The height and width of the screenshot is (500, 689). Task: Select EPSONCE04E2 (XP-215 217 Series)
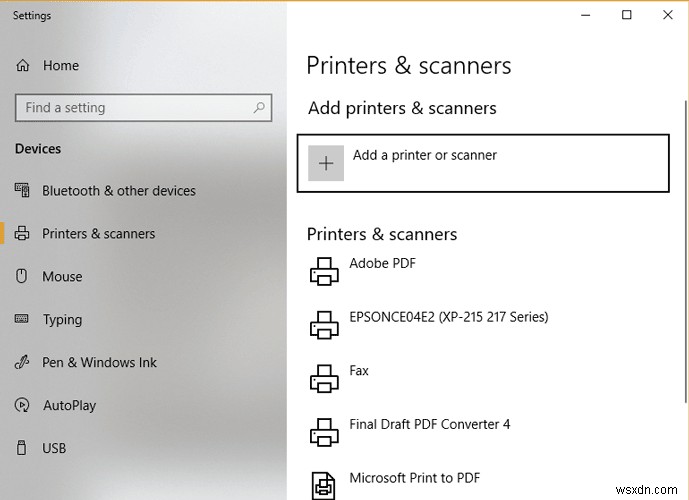pyautogui.click(x=449, y=317)
